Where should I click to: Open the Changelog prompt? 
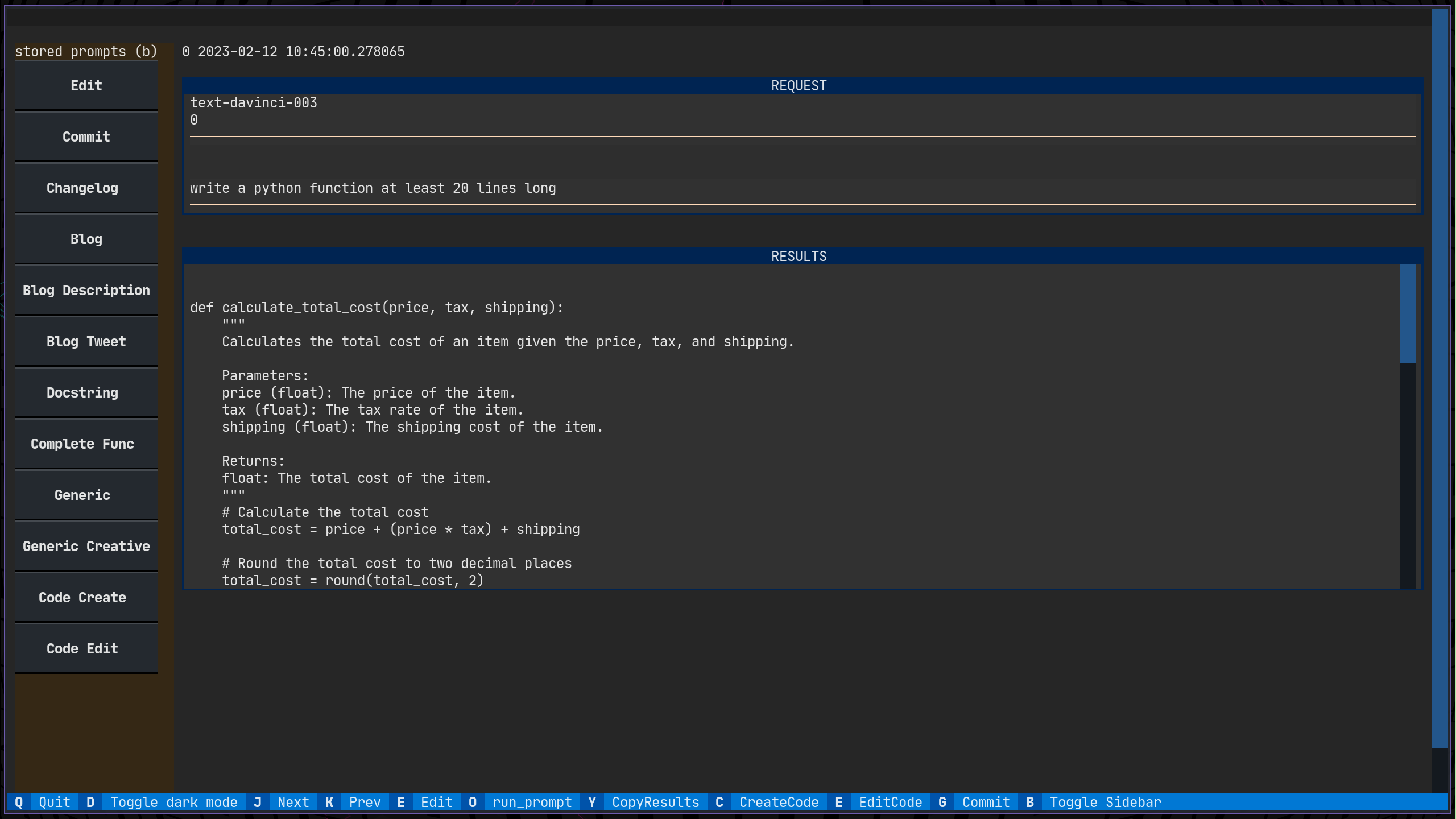(x=86, y=188)
